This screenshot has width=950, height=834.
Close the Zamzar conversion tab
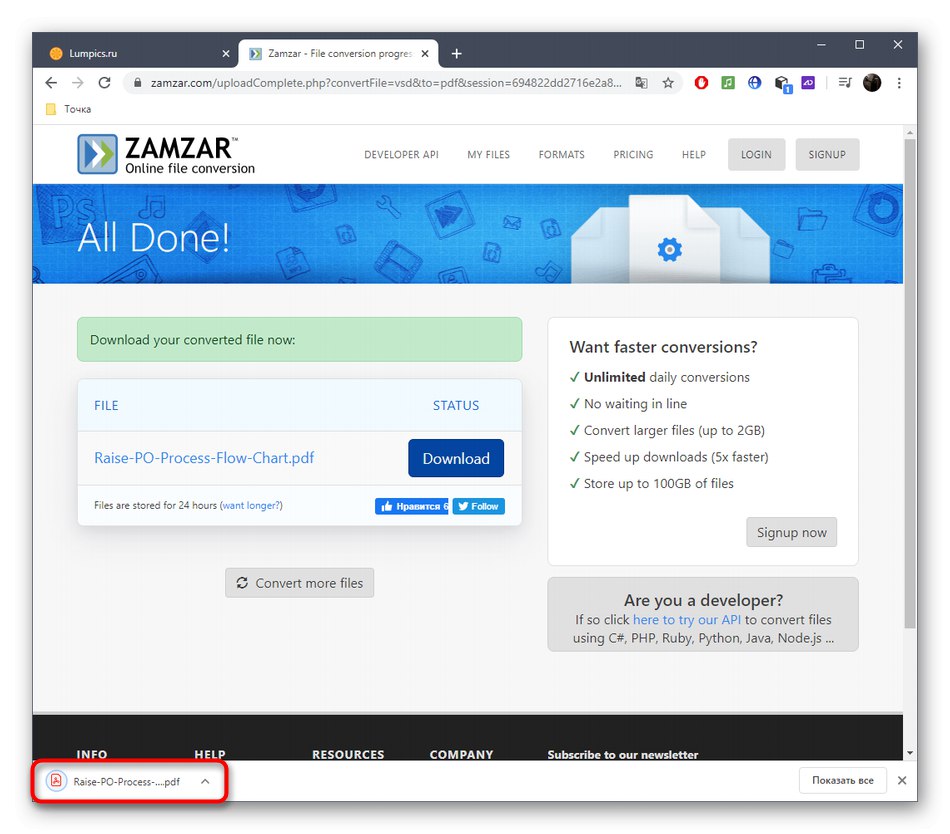425,54
